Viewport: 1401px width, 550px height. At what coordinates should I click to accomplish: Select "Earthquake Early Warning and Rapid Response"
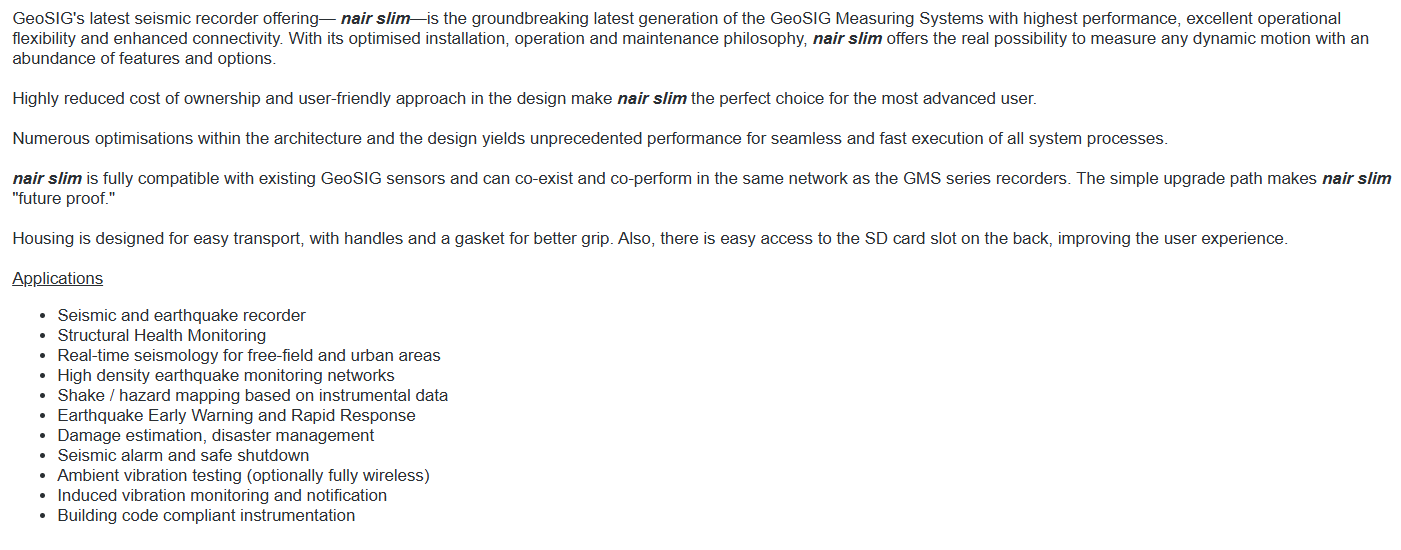[x=236, y=415]
